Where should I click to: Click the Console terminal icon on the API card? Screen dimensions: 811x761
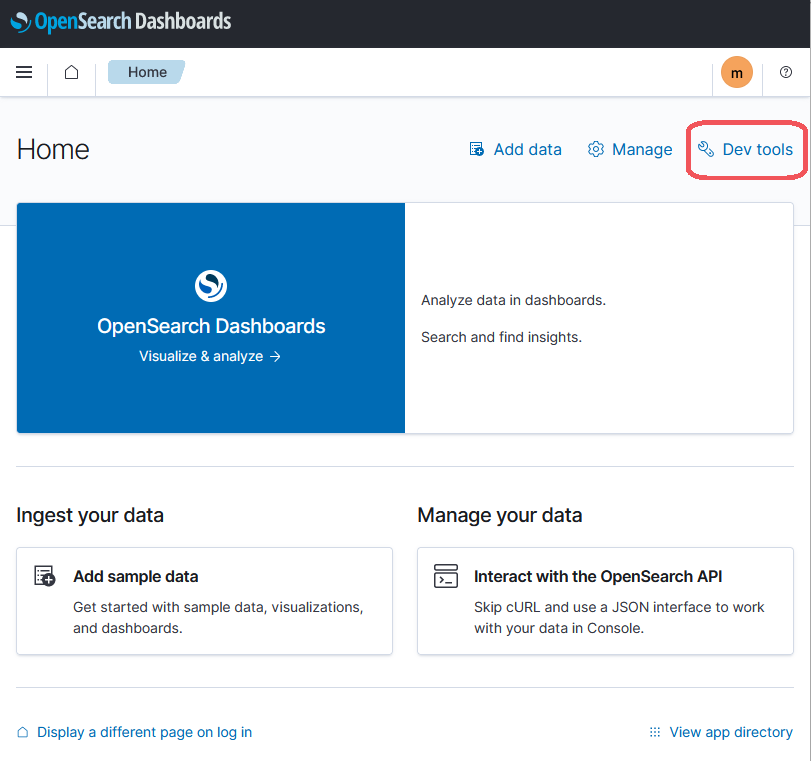coord(445,576)
